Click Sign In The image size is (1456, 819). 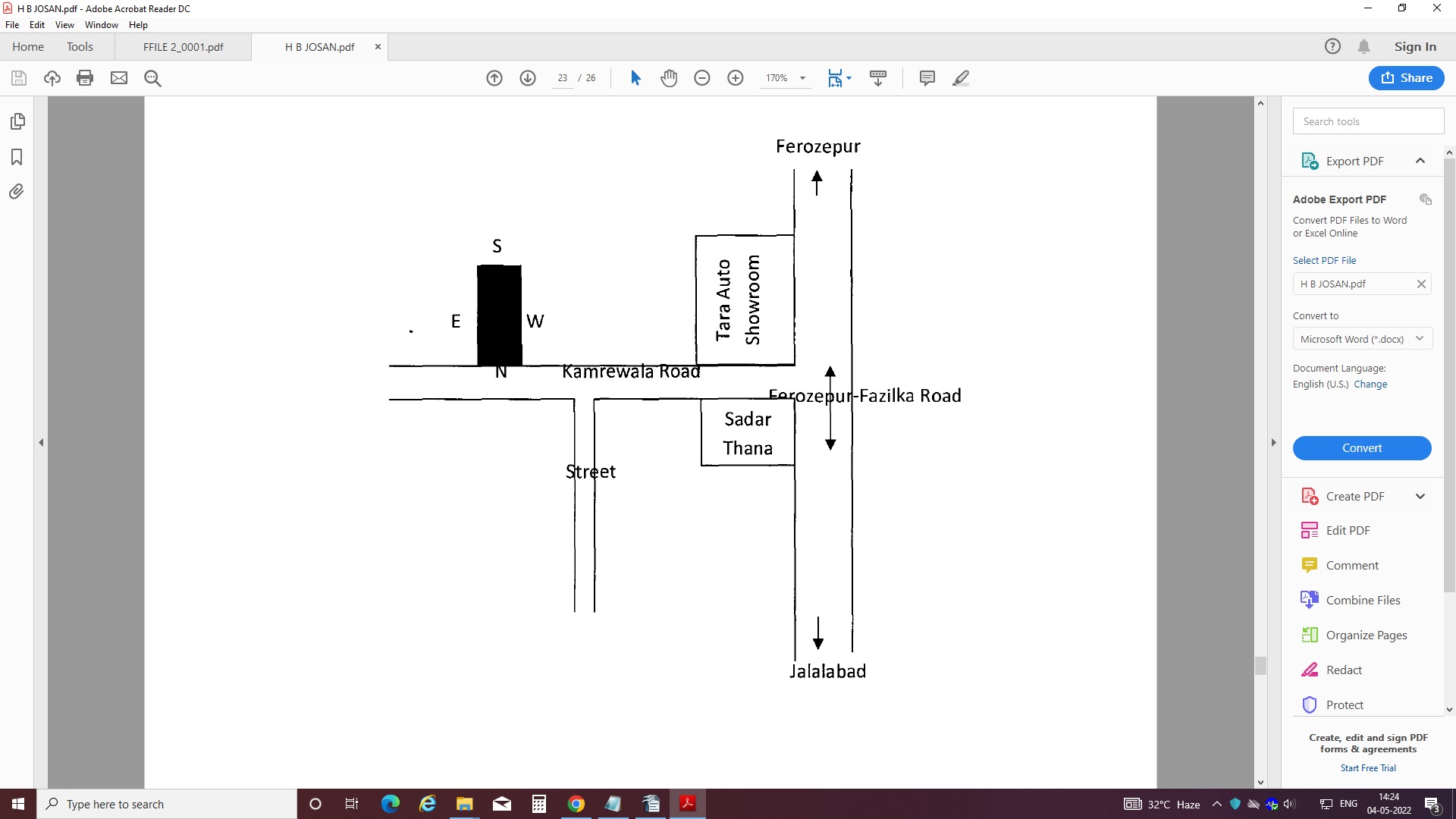1415,47
